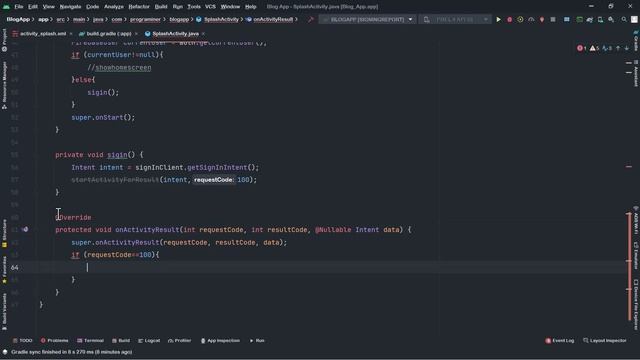The width and height of the screenshot is (640, 360).
Task: Click the Sync Project with Gradle icon
Action: (x=590, y=19)
